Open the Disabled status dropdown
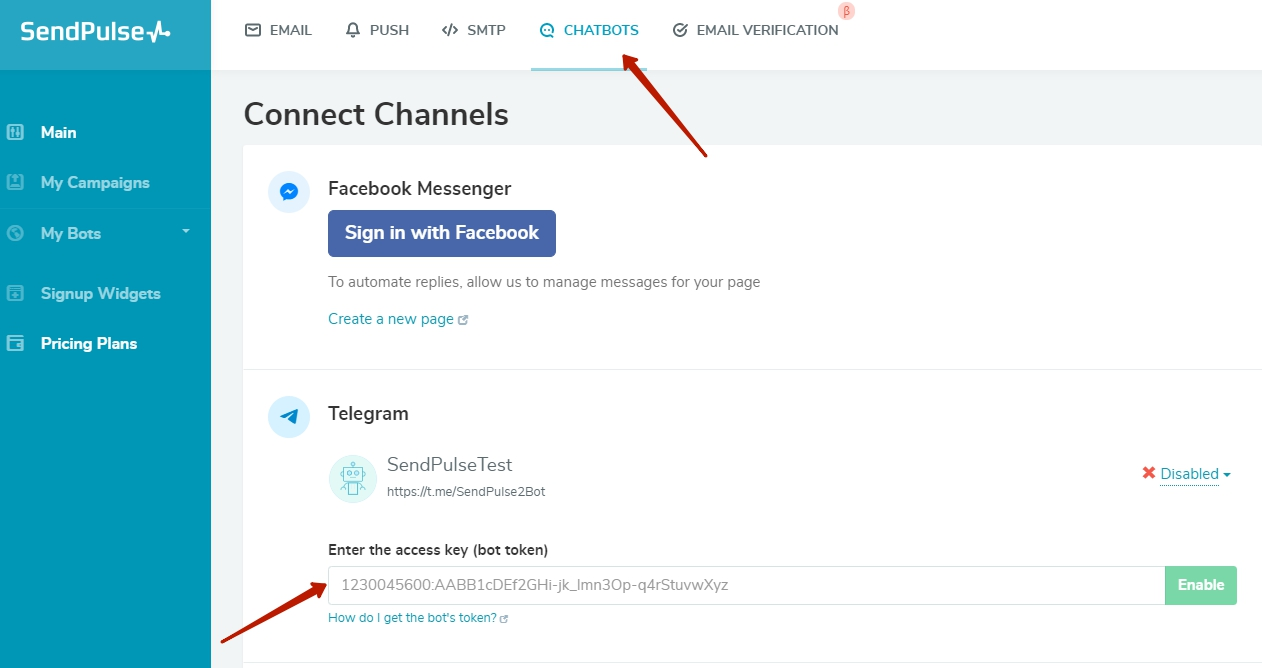Image resolution: width=1262 pixels, height=668 pixels. coord(1189,474)
